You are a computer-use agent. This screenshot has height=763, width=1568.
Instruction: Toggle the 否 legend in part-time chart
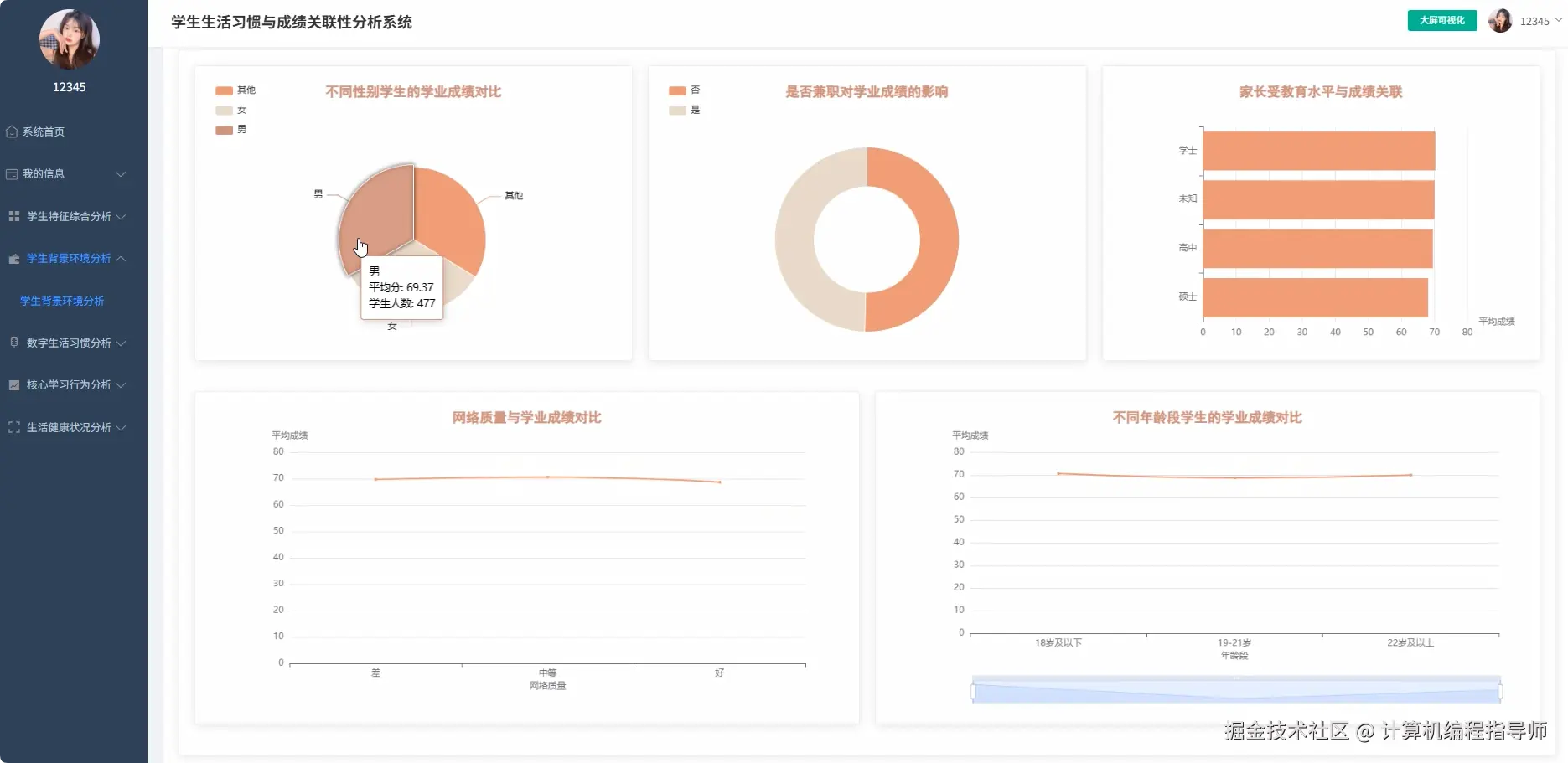tap(685, 90)
